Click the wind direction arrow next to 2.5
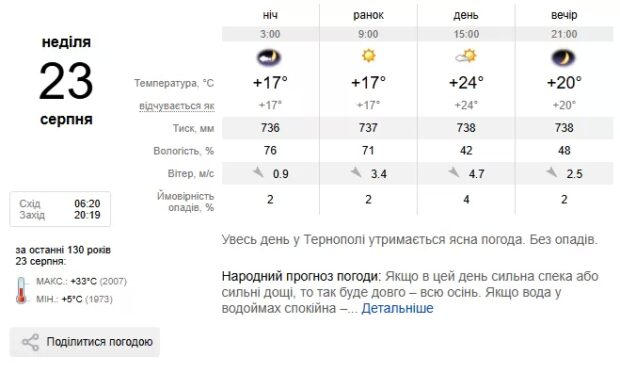Screen dimensions: 620x373 (x=552, y=172)
